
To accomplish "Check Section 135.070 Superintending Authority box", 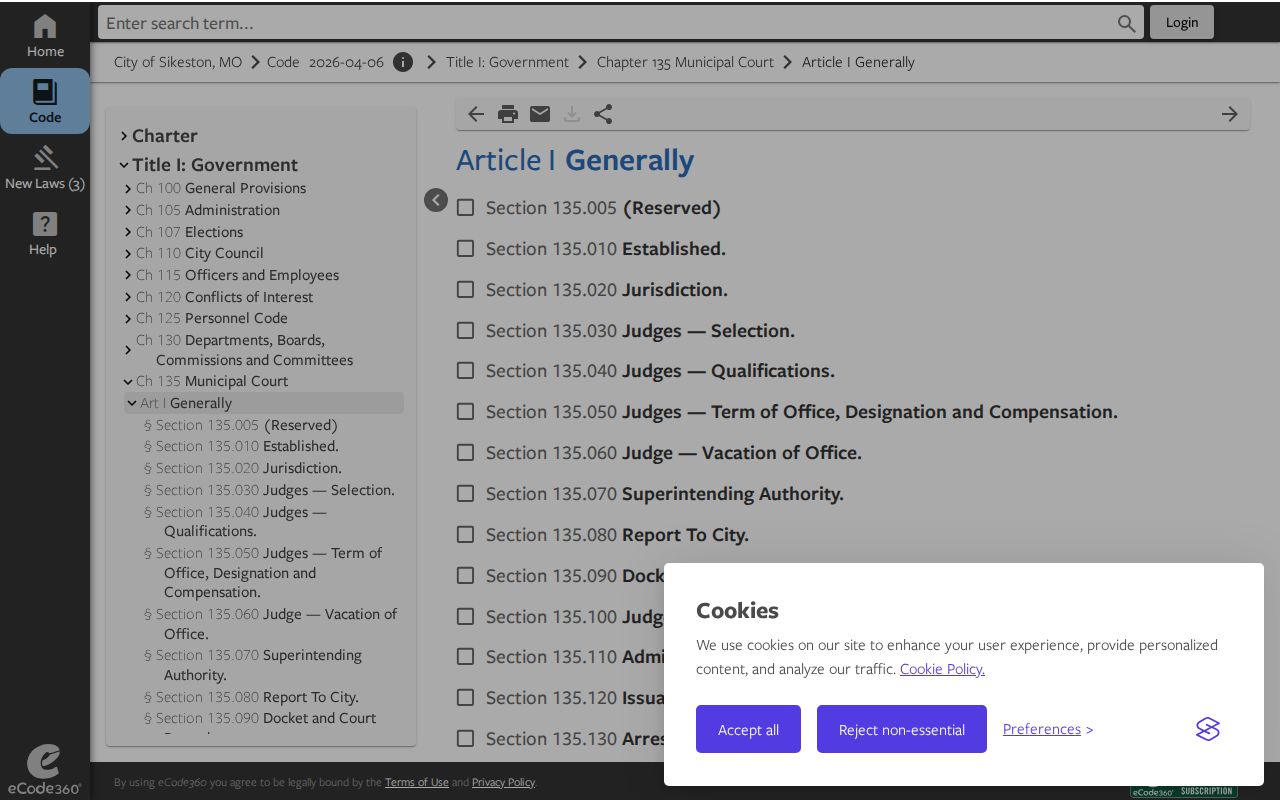I will pos(465,493).
